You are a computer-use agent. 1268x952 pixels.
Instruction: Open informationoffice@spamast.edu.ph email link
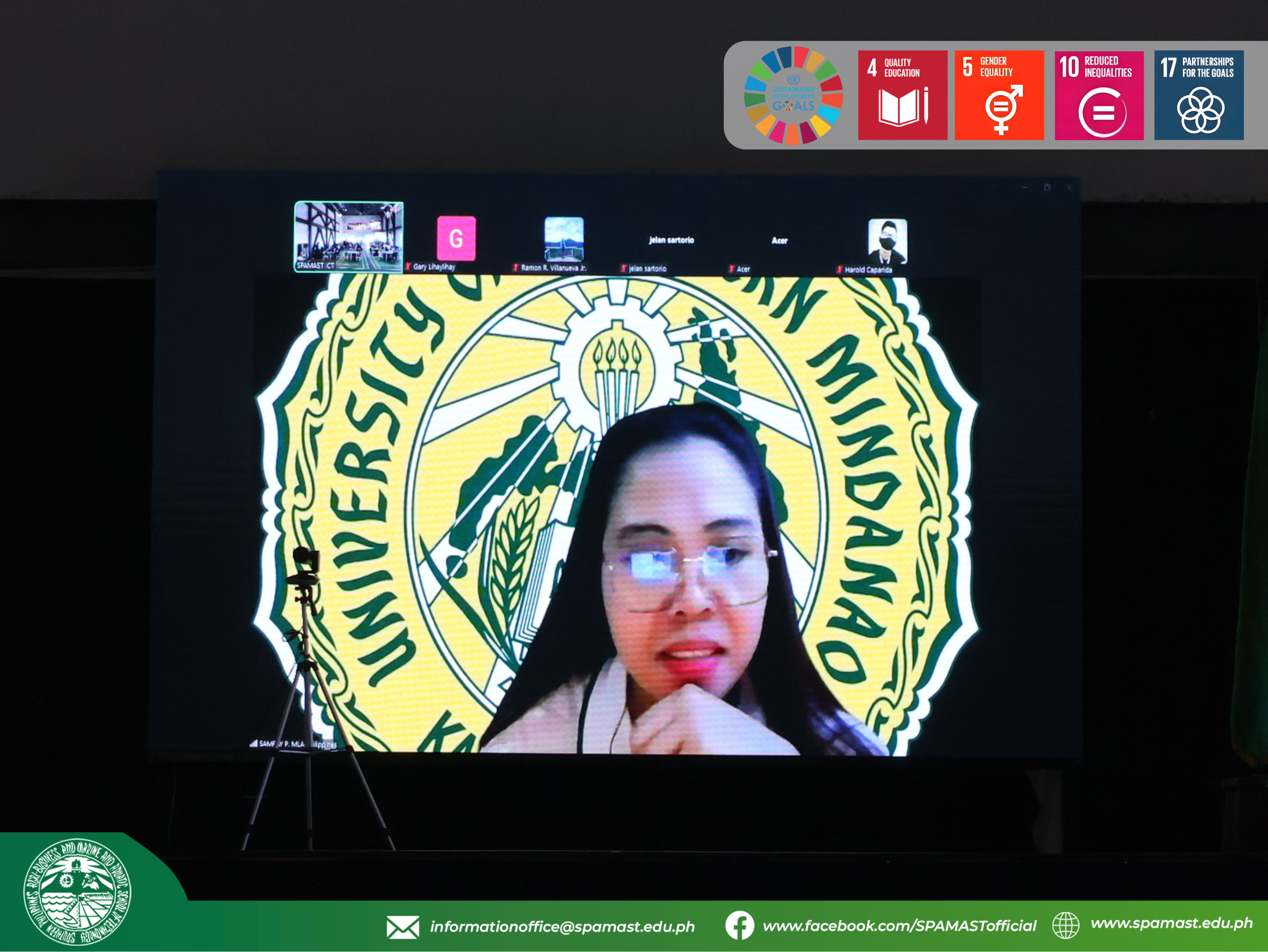coord(562,926)
